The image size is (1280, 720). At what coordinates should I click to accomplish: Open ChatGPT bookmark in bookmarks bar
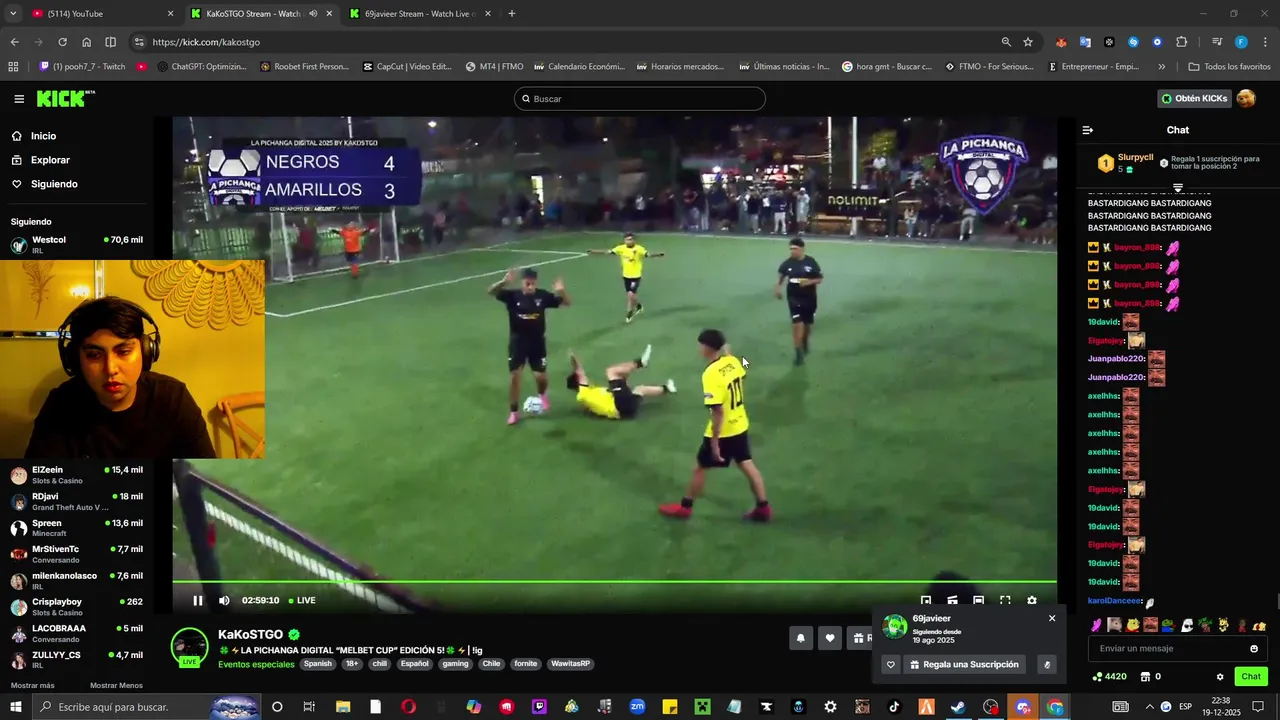201,67
